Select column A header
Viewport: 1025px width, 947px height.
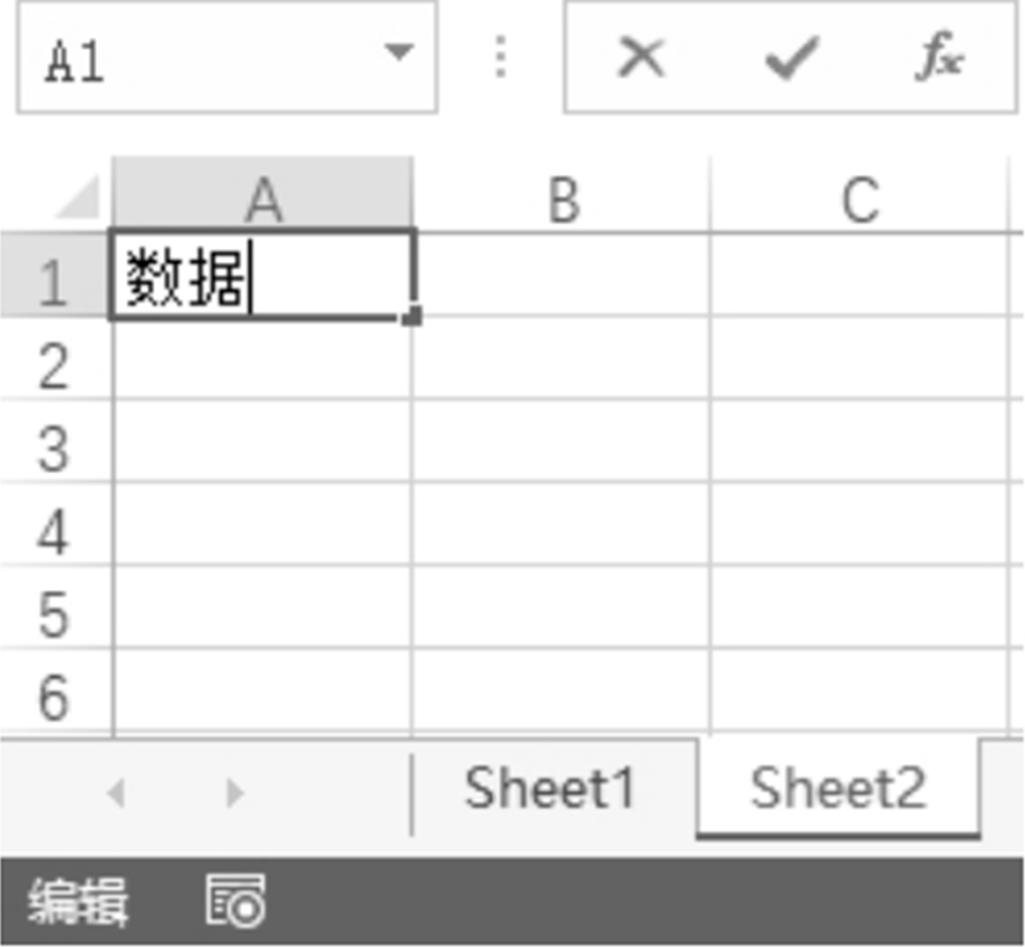pos(262,199)
